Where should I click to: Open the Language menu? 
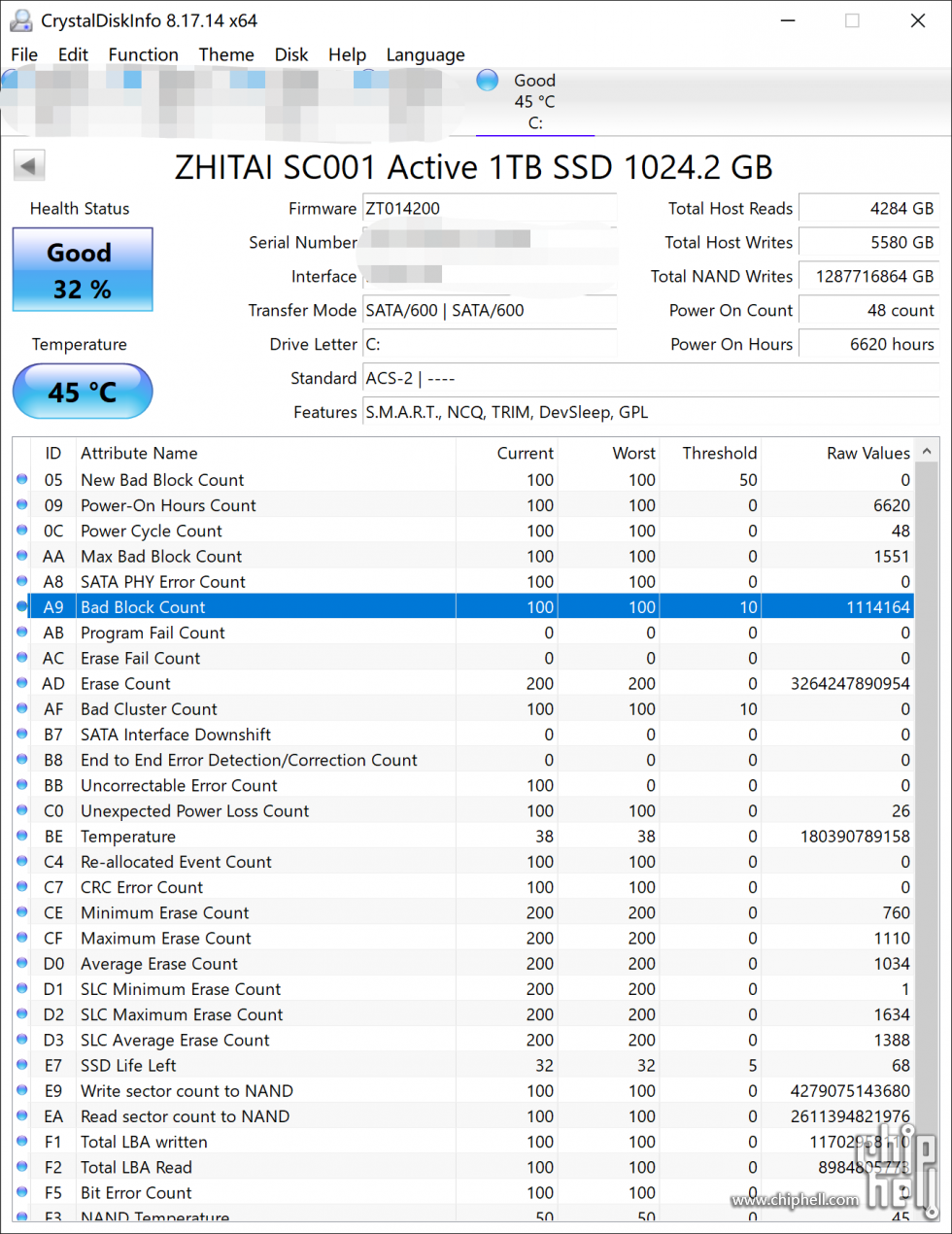tap(425, 54)
